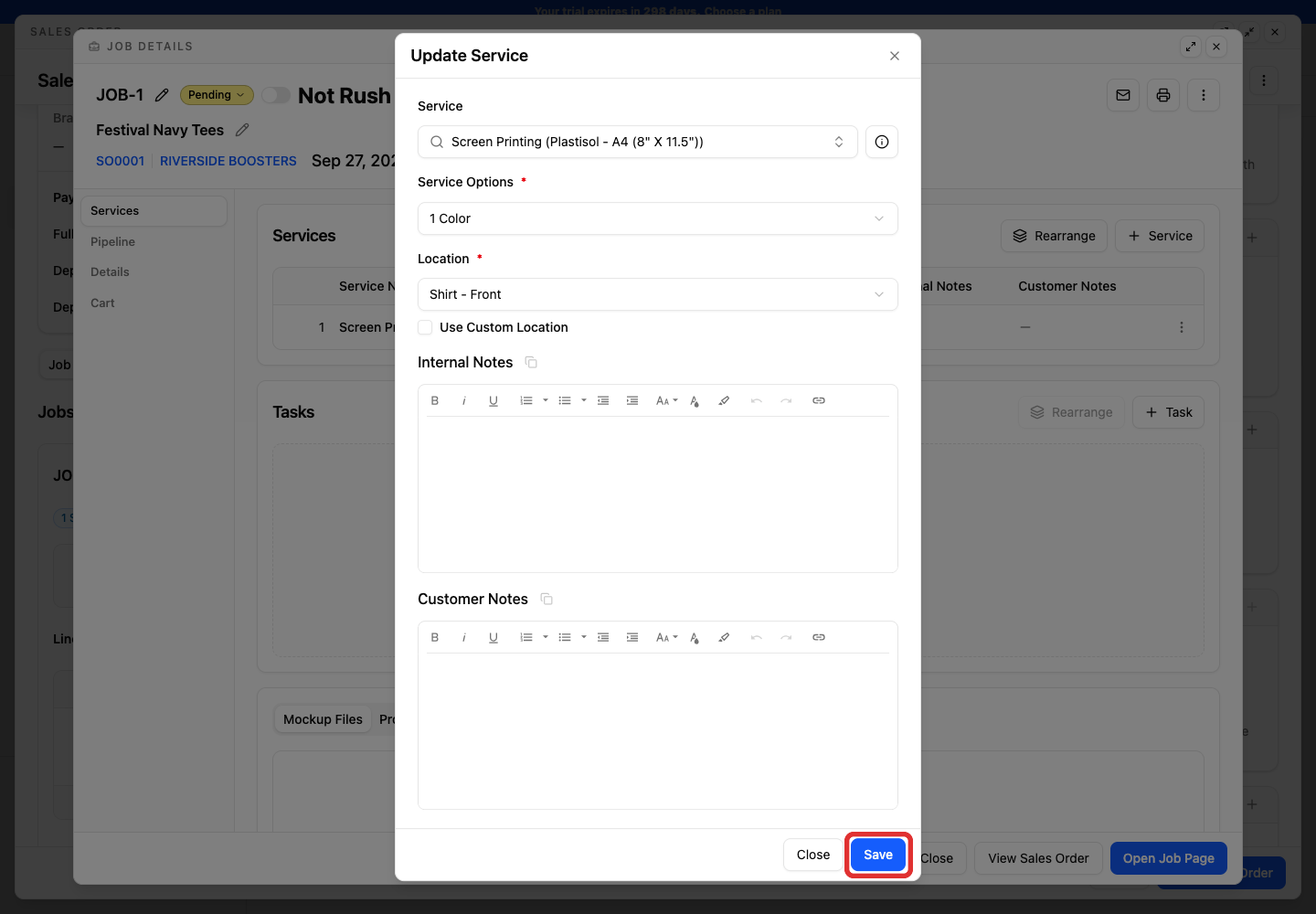Click Open Job Page button

click(x=1169, y=858)
